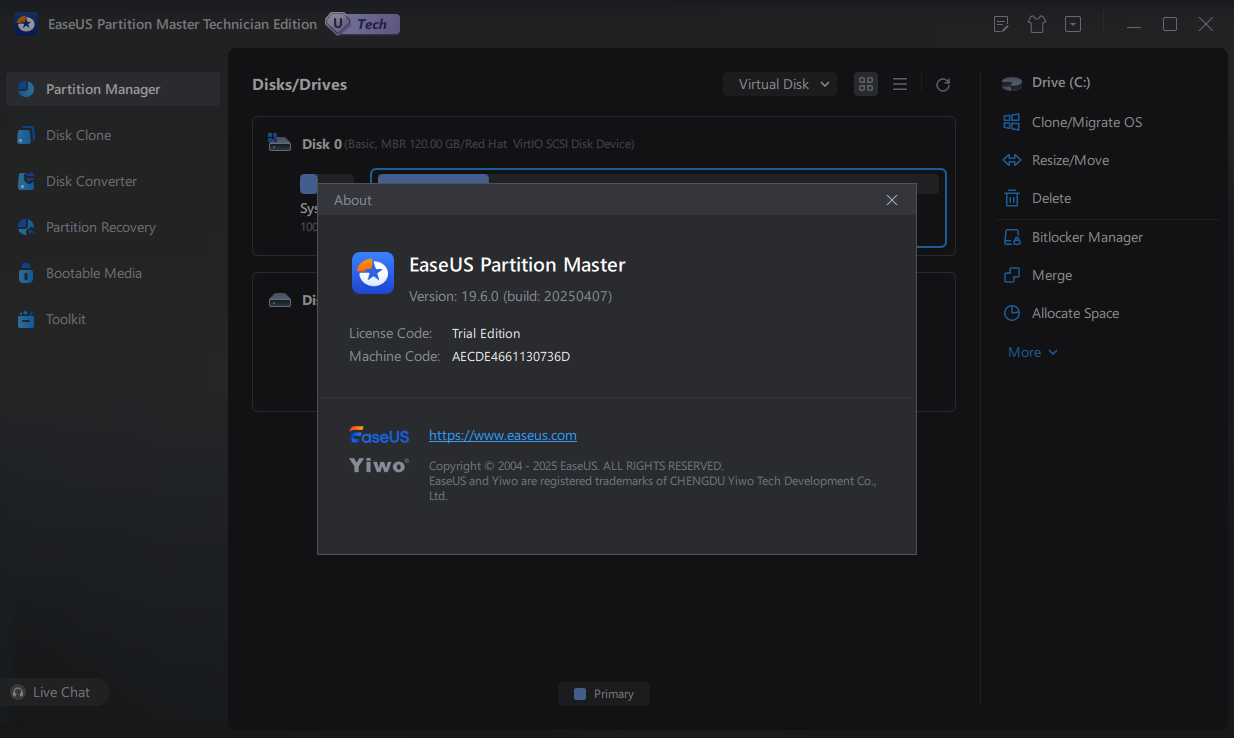Click the Live Chat headset icon
The height and width of the screenshot is (738, 1234).
point(18,692)
